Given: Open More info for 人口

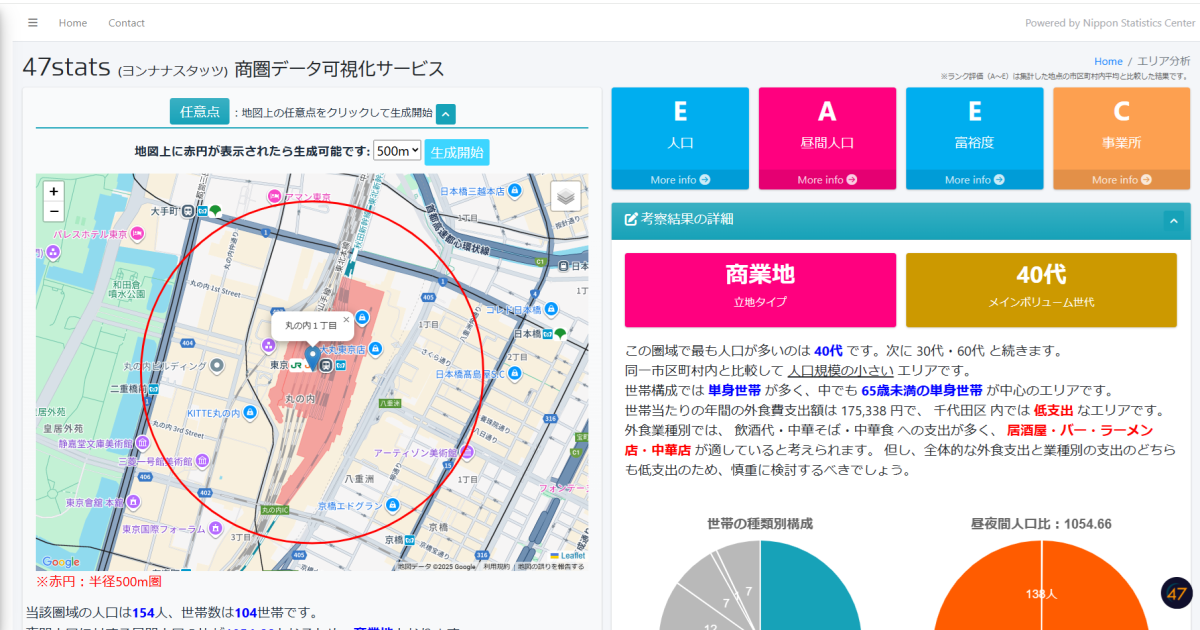Looking at the screenshot, I should (x=680, y=180).
